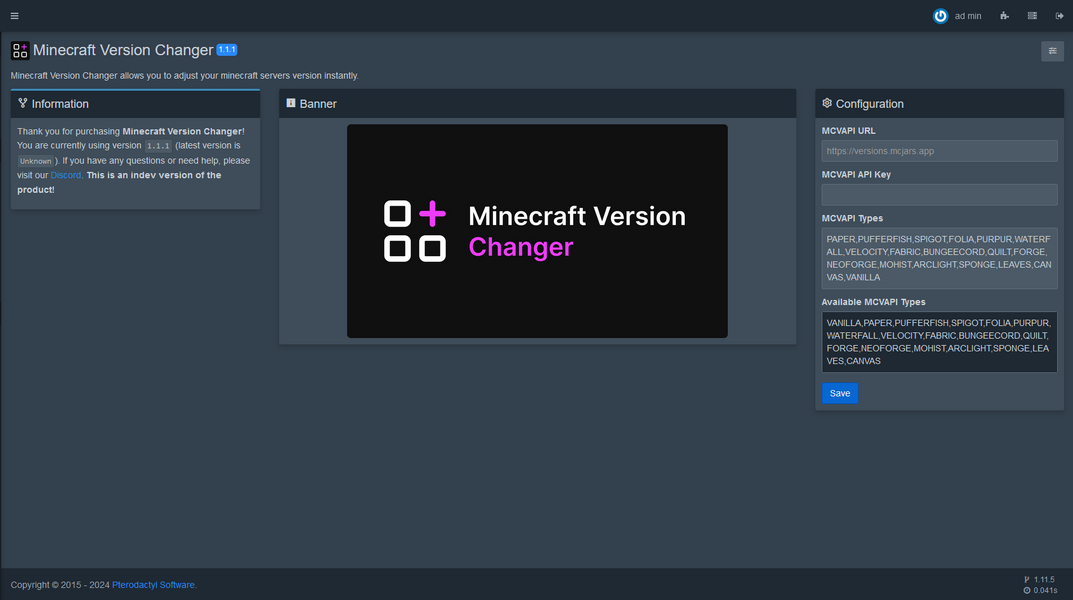Click the image icon on Banner panel header

pyautogui.click(x=290, y=103)
